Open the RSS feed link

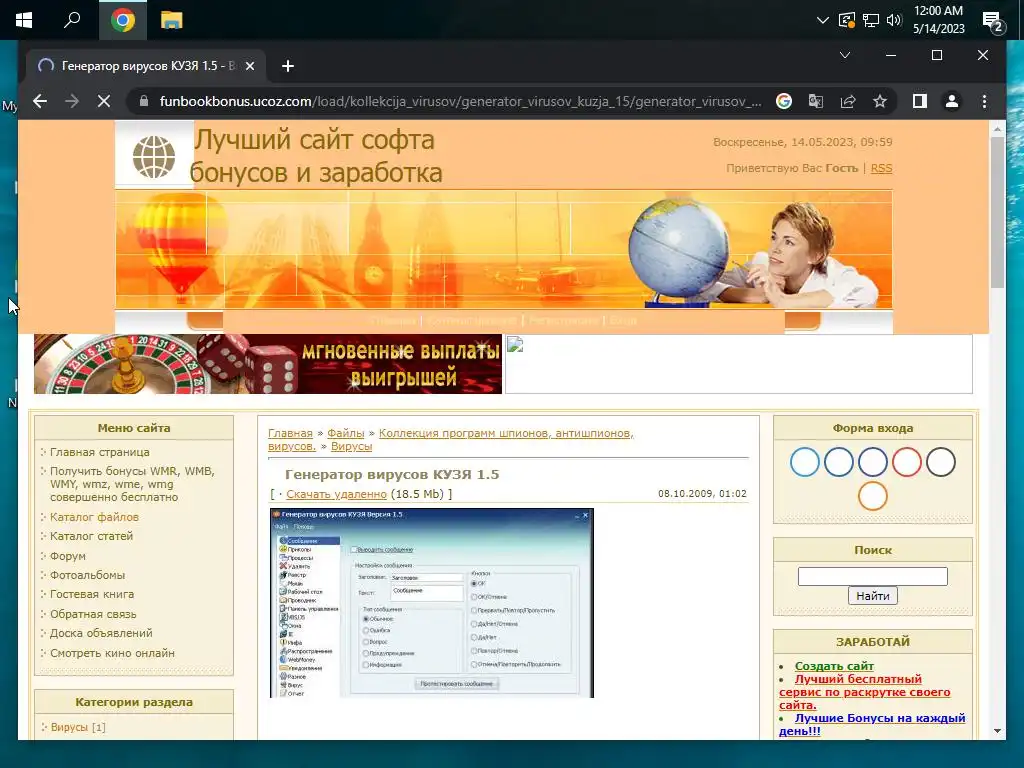coord(881,168)
